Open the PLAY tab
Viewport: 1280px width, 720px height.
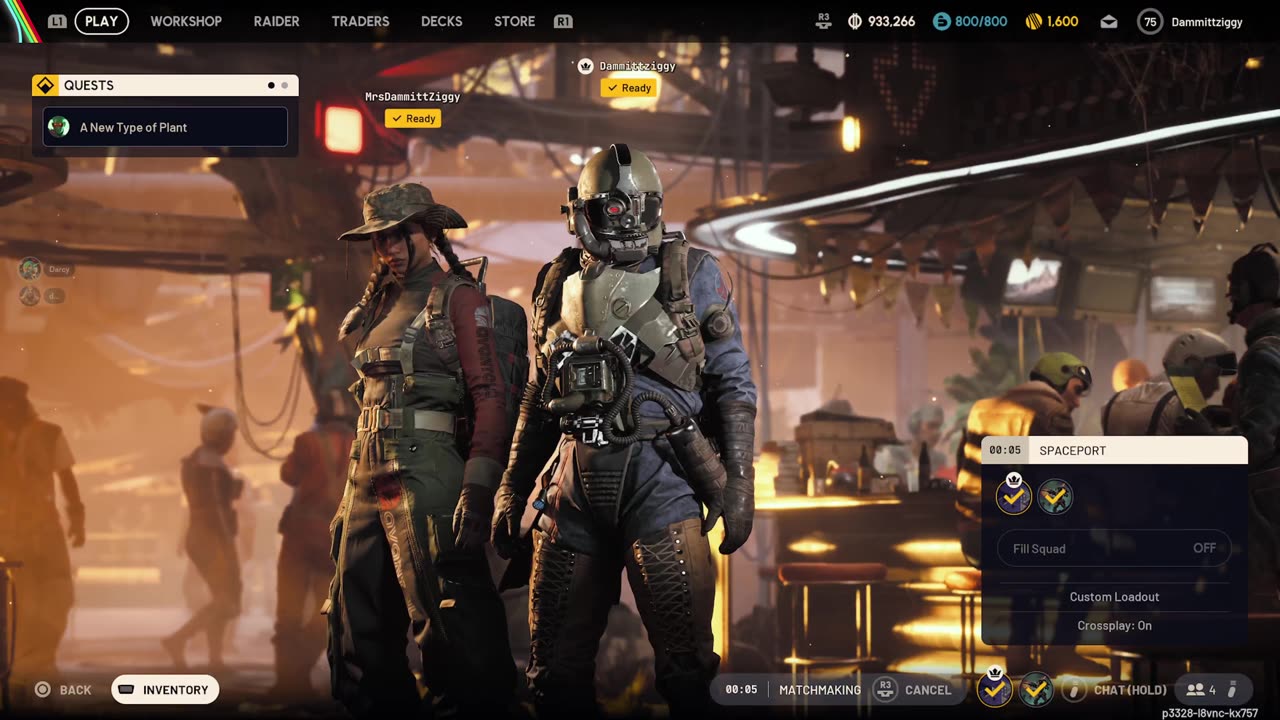pyautogui.click(x=101, y=21)
